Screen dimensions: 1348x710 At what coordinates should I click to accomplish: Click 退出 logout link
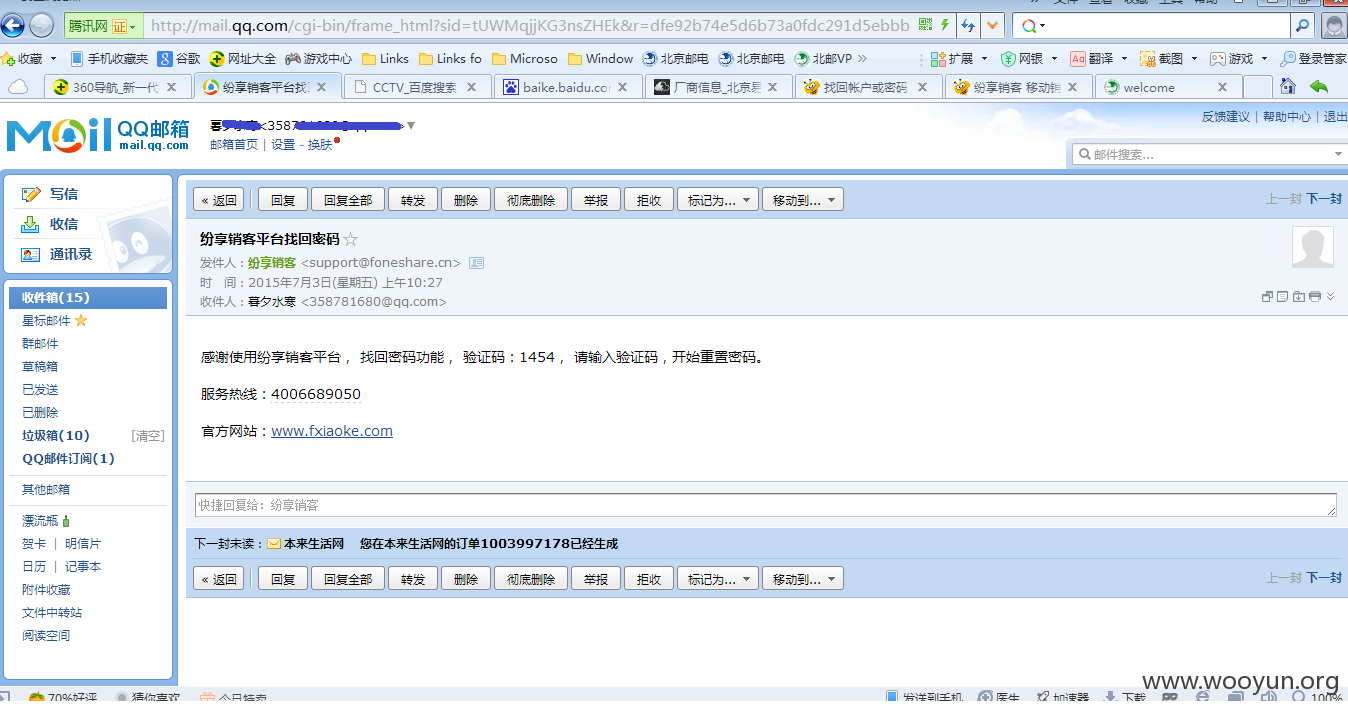[1335, 117]
